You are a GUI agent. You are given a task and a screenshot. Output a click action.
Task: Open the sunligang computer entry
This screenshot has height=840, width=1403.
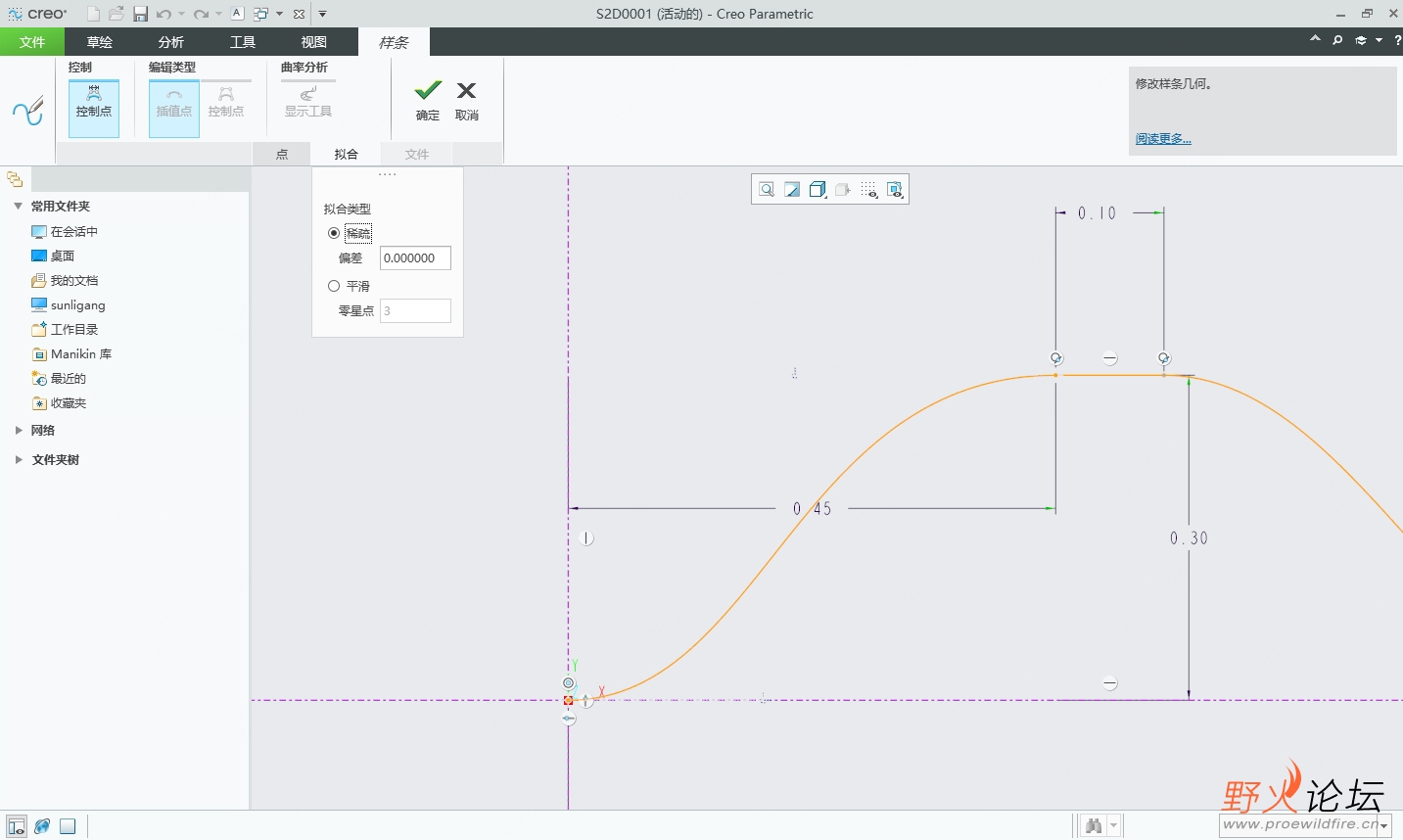pyautogui.click(x=68, y=305)
